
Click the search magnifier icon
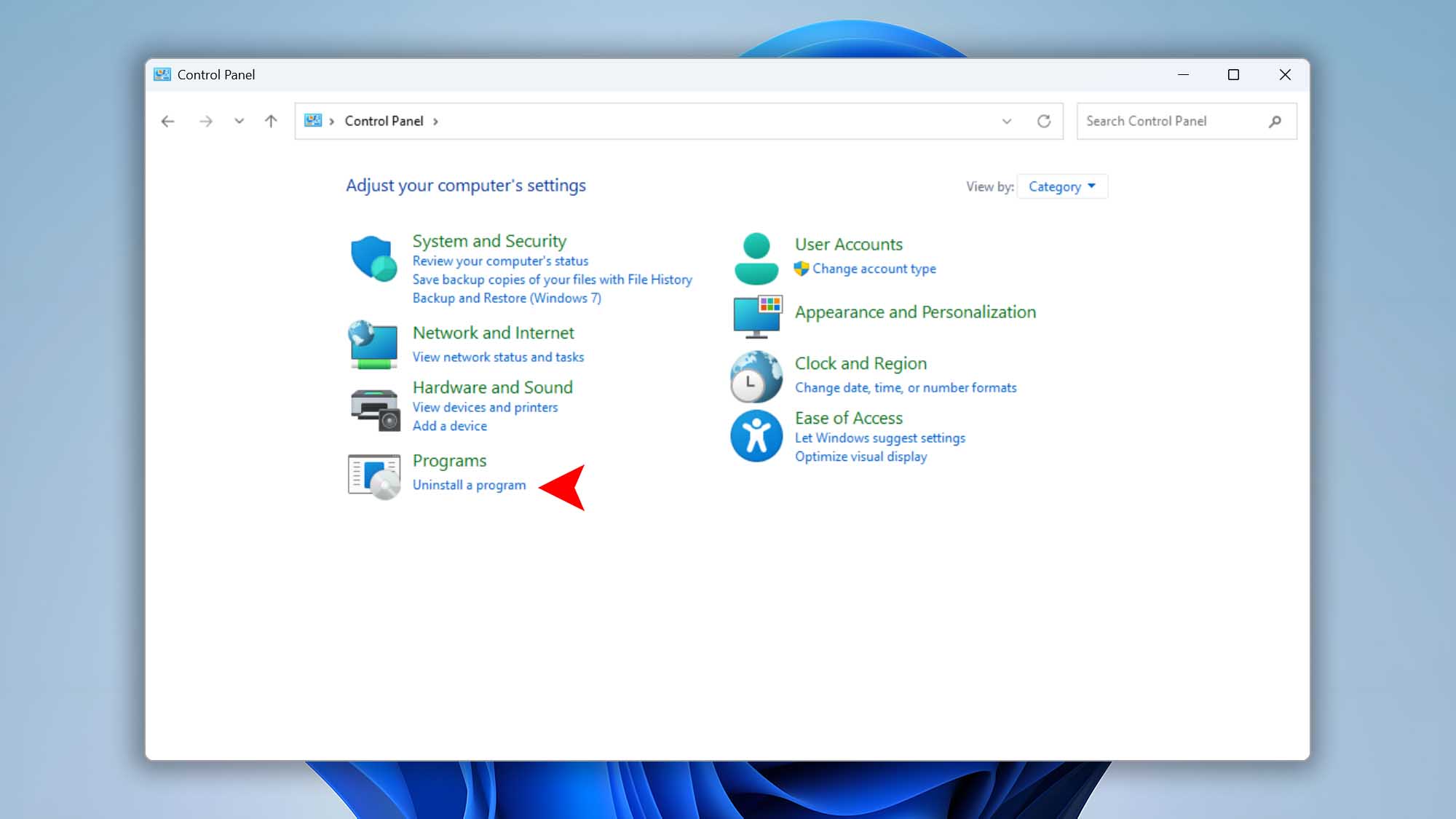[1275, 122]
